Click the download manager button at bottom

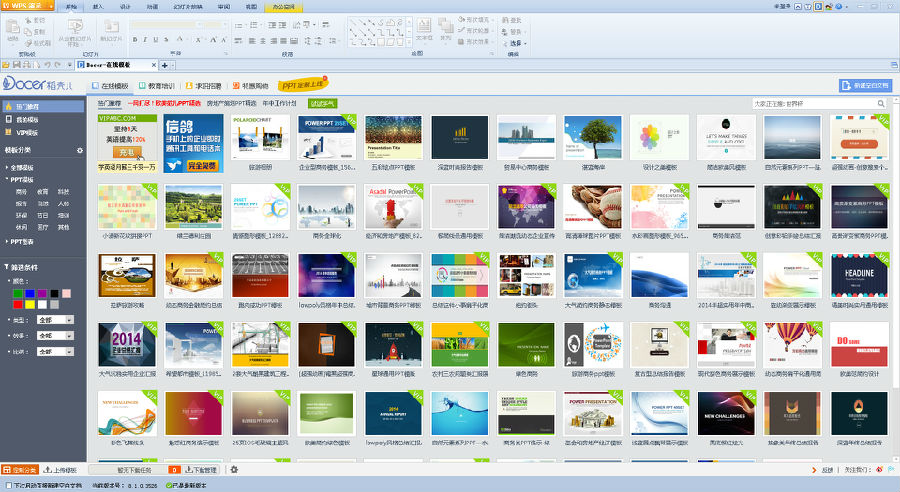point(201,470)
